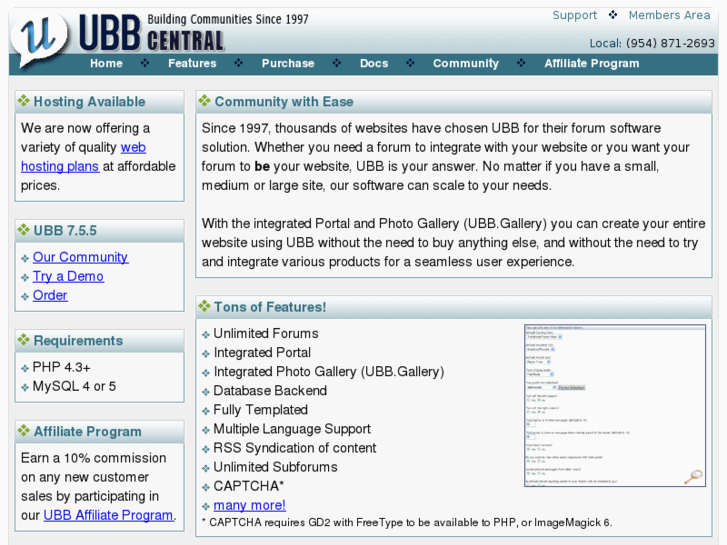Click the local phone number (954) 871-2693
727x545 pixels.
670,43
